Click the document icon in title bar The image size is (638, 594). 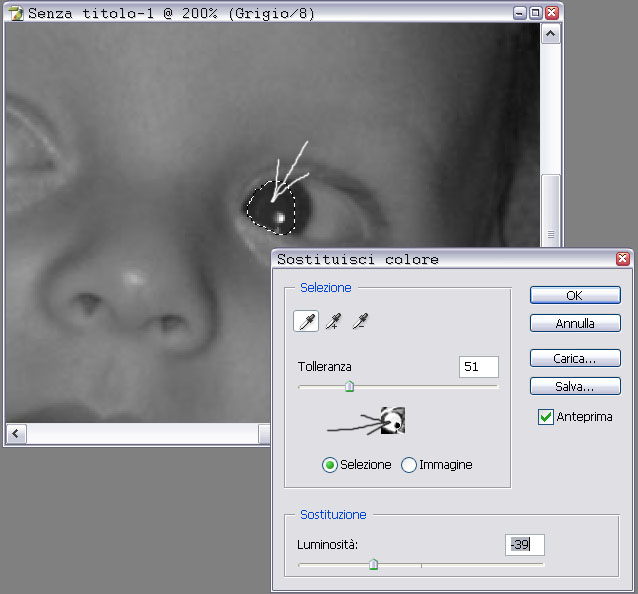pos(16,14)
